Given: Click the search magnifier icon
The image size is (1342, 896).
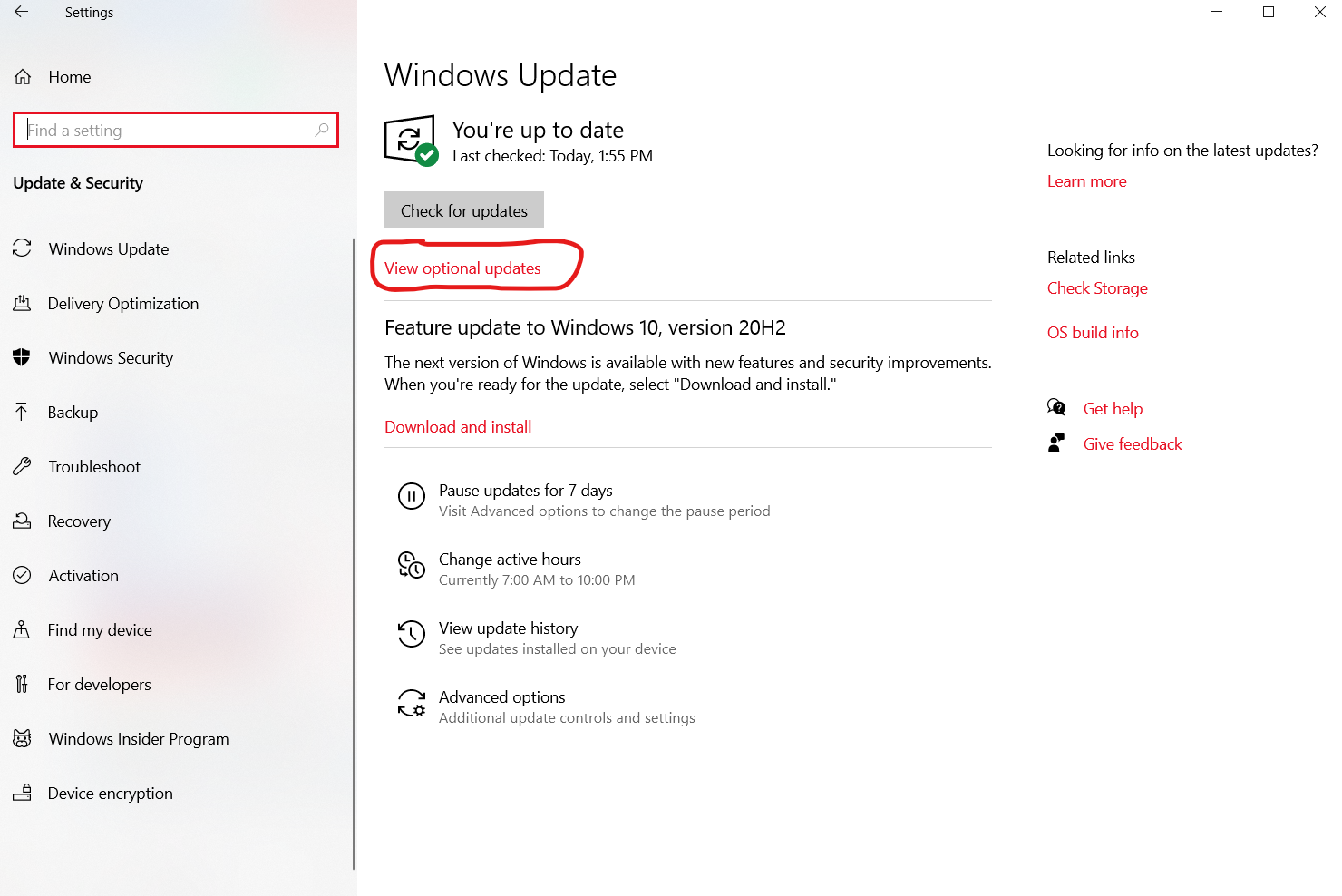Looking at the screenshot, I should point(322,130).
